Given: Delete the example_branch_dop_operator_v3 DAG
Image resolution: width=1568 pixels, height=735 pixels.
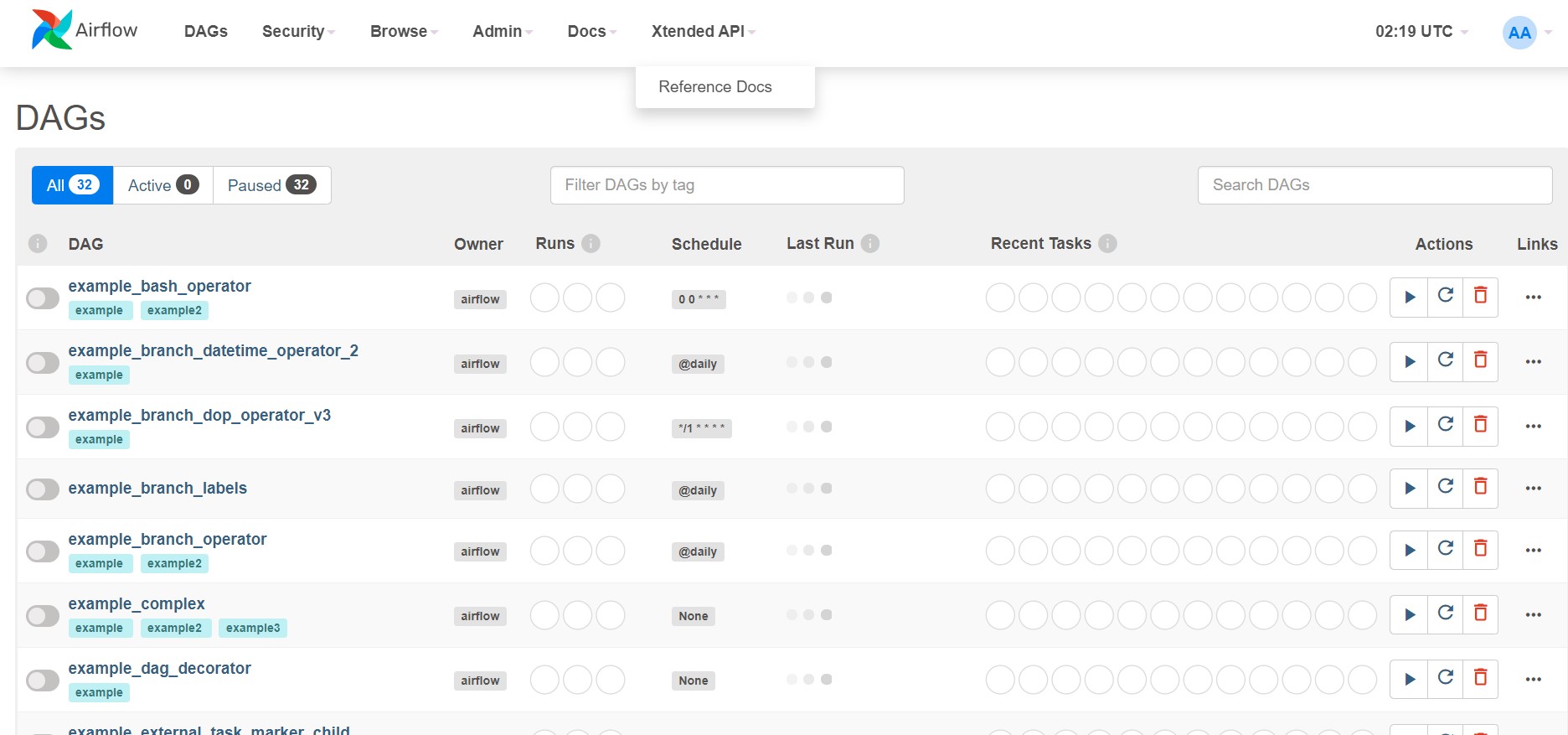Looking at the screenshot, I should [x=1480, y=426].
